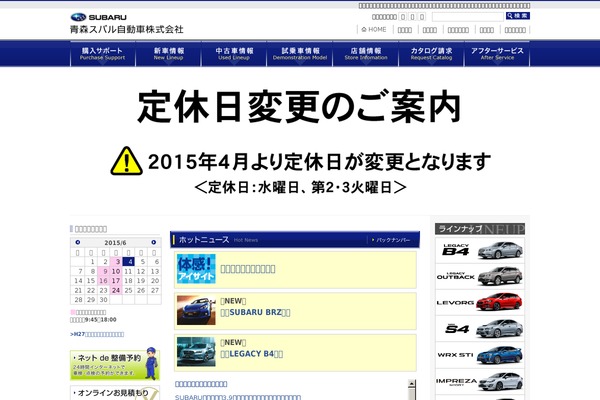Image resolution: width=600 pixels, height=400 pixels.
Task: Click the 青森スバル自動車株式会社 company name
Action: pyautogui.click(x=127, y=29)
